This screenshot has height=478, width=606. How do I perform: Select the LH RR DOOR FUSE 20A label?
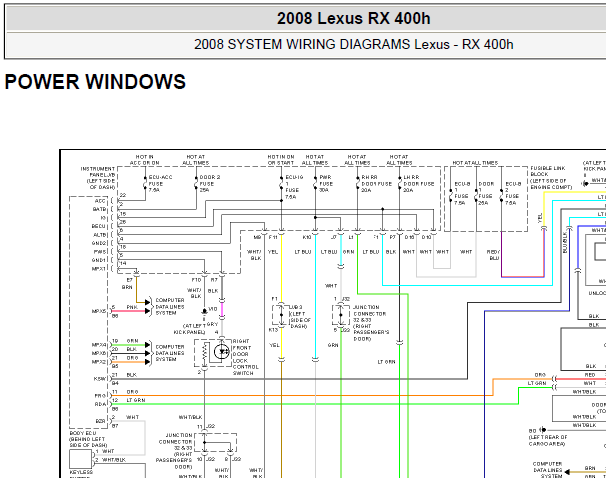pos(419,184)
